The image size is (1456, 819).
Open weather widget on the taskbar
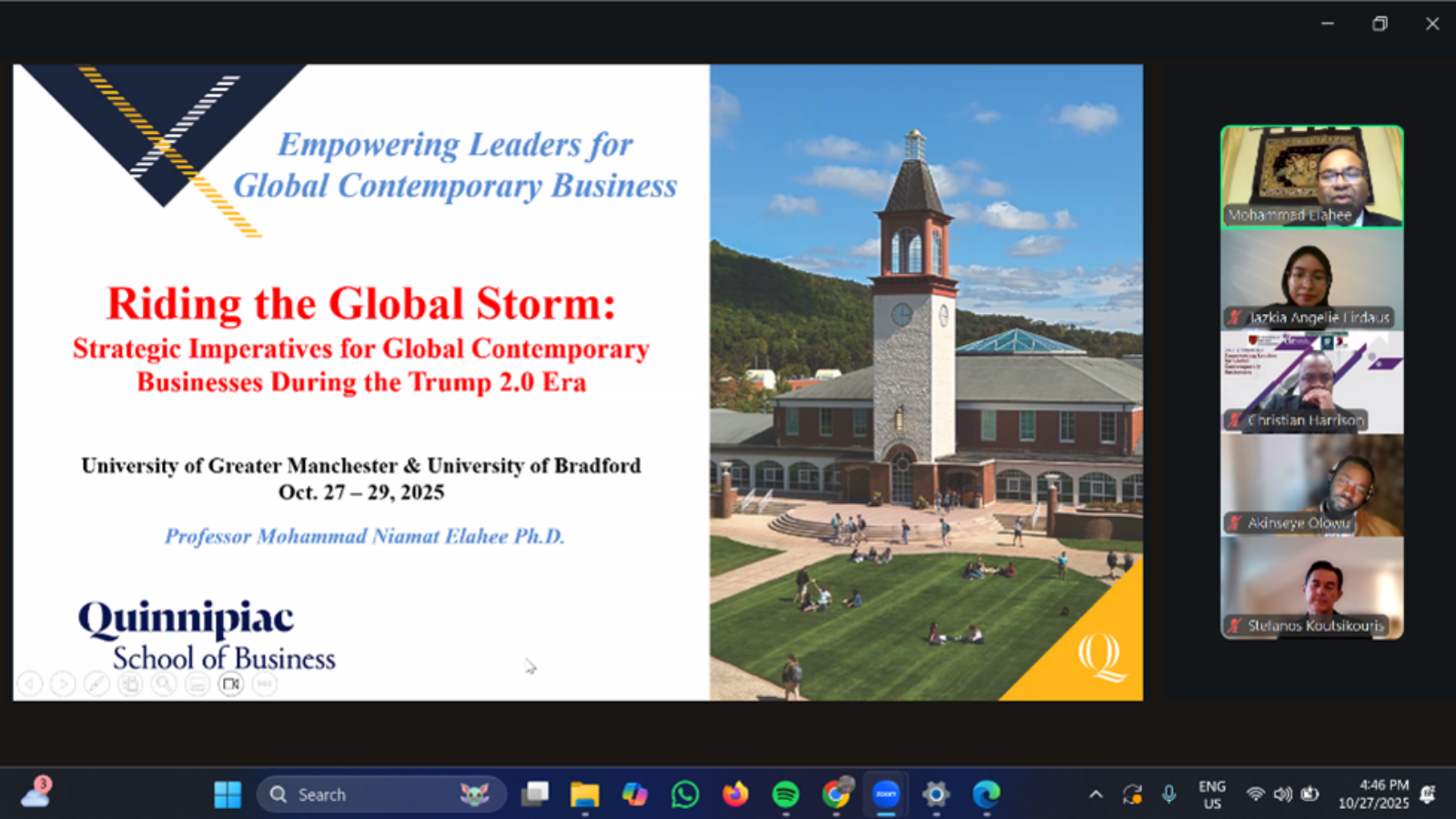[36, 793]
